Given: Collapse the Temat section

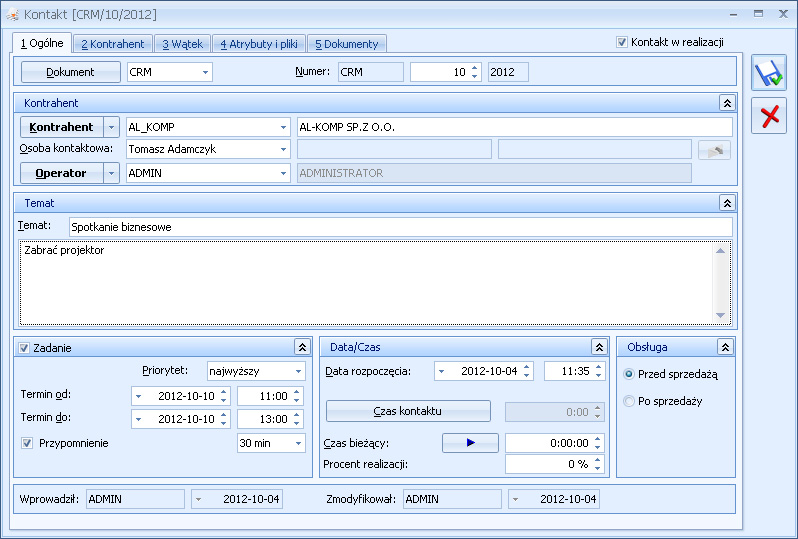Looking at the screenshot, I should [727, 204].
